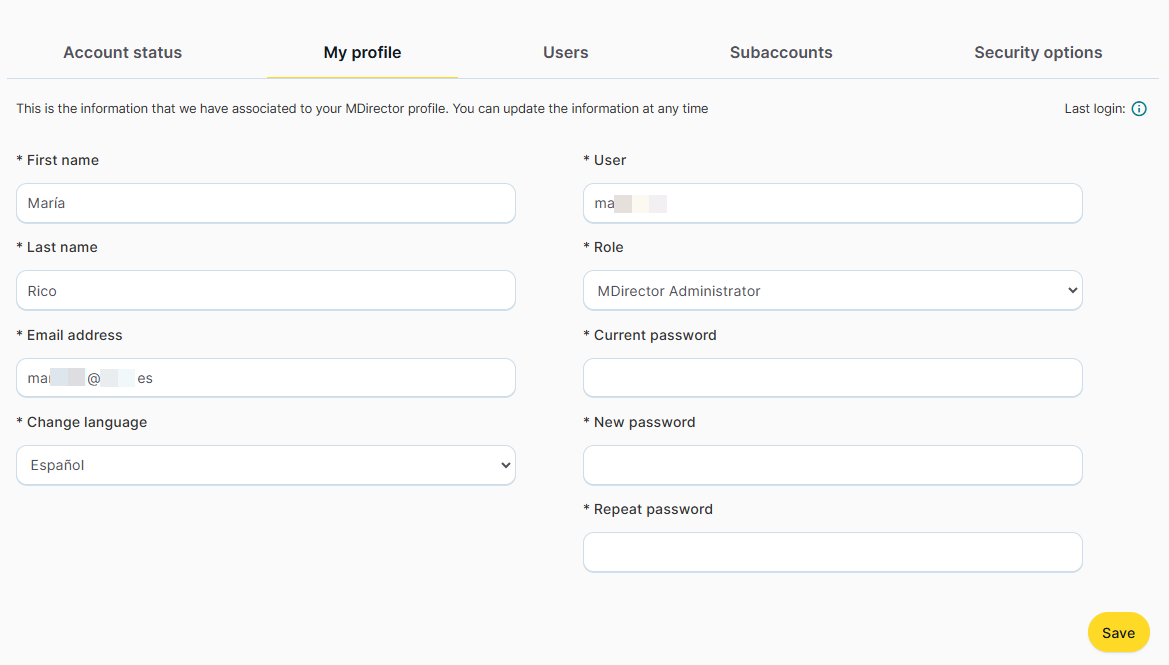The image size is (1169, 665).
Task: Expand the Change language dropdown
Action: 266,465
